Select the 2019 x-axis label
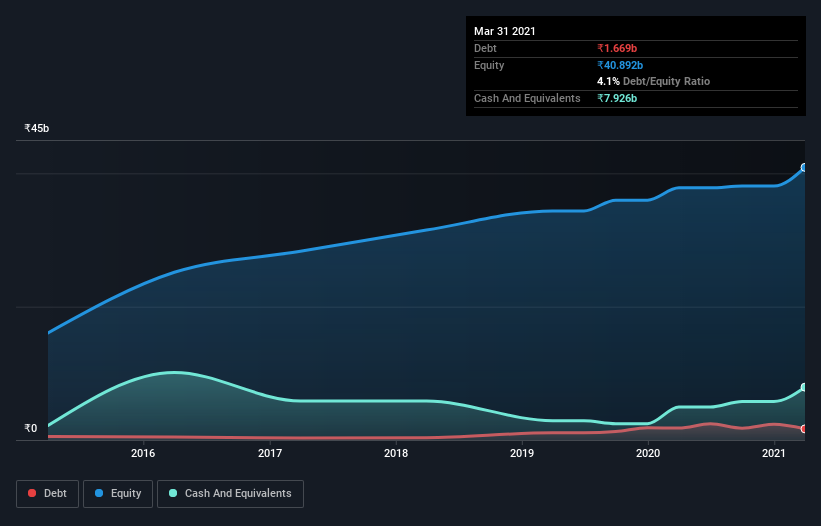Image resolution: width=821 pixels, height=526 pixels. click(522, 453)
